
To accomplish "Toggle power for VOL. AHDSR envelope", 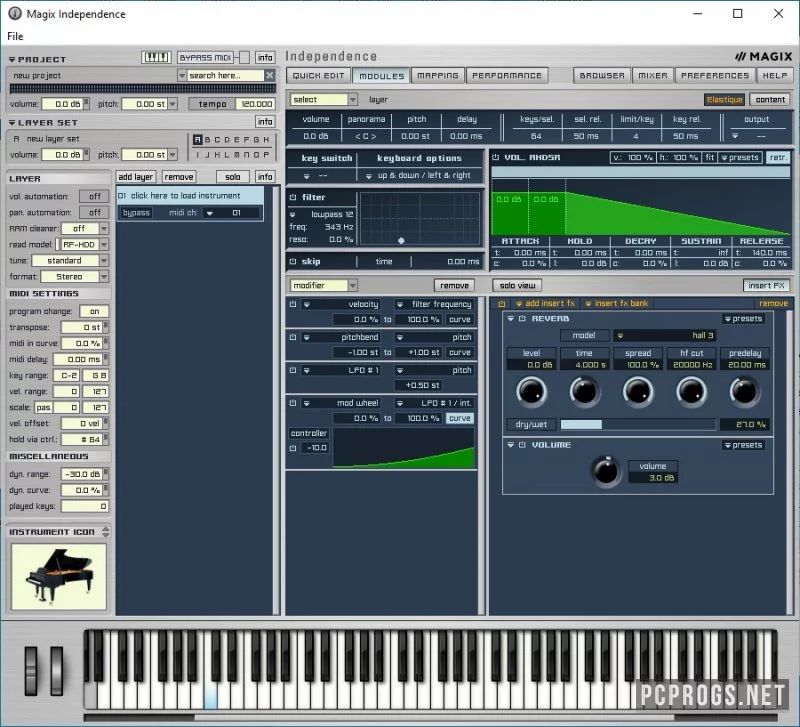I will pyautogui.click(x=495, y=157).
